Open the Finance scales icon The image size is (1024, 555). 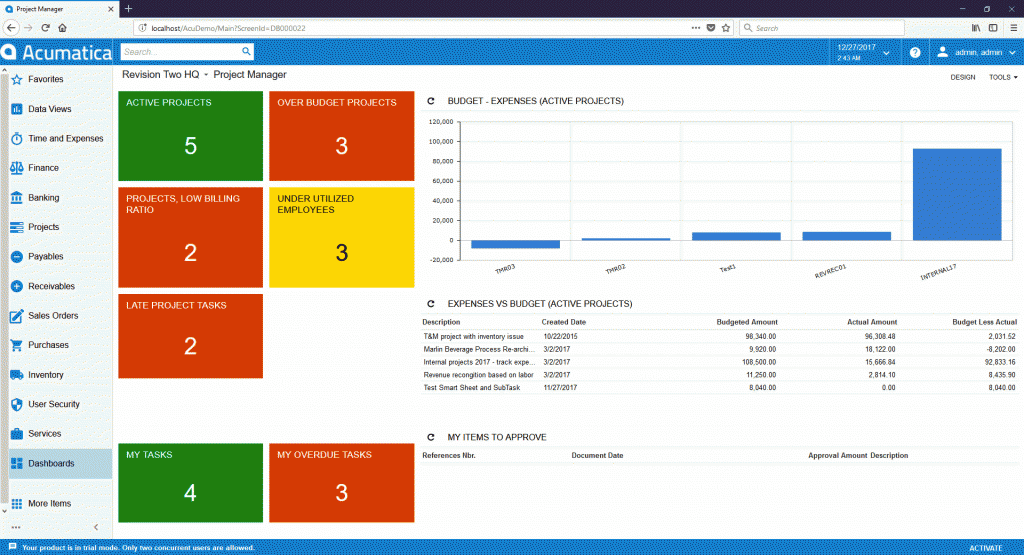pyautogui.click(x=17, y=168)
